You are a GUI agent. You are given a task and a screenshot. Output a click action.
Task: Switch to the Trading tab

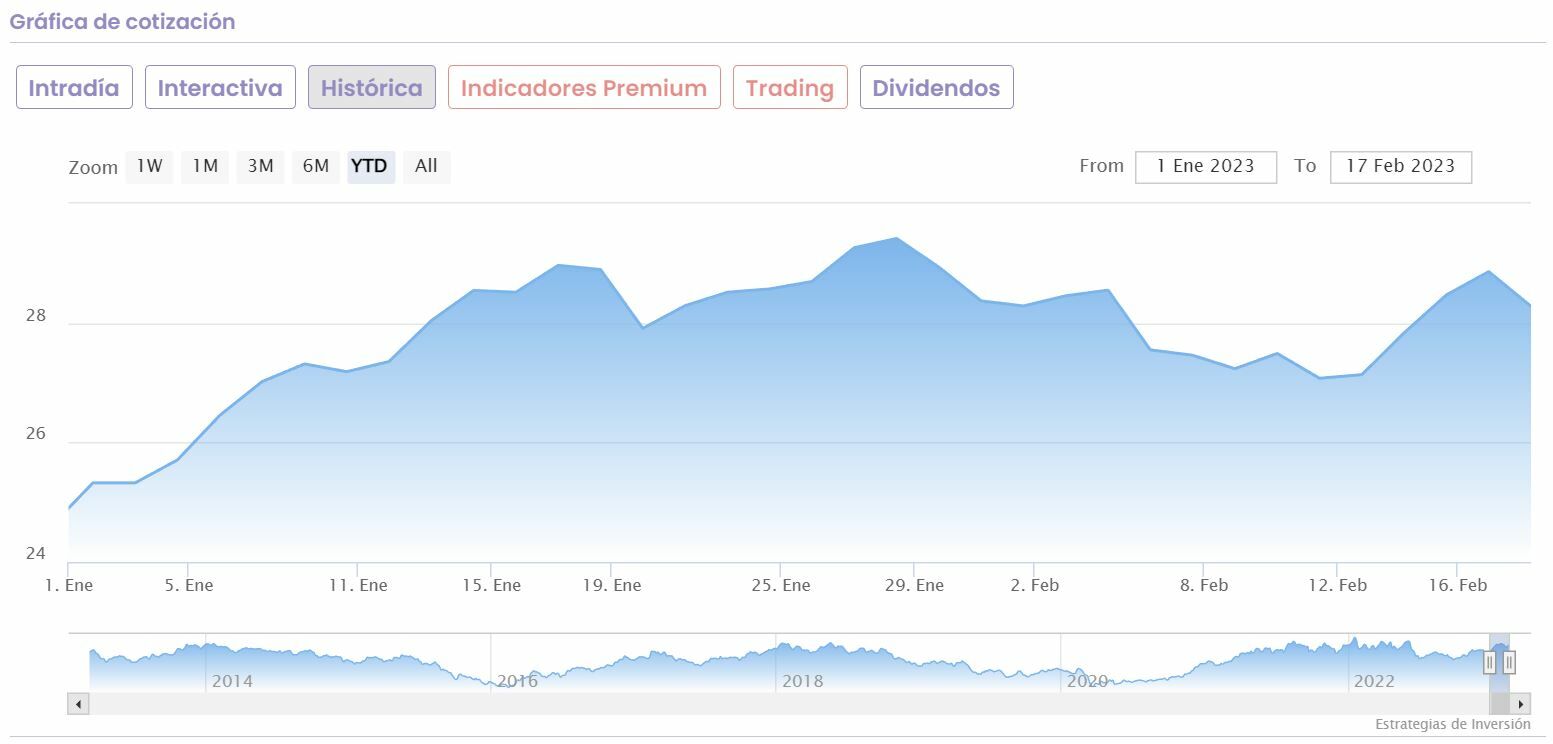coord(790,88)
